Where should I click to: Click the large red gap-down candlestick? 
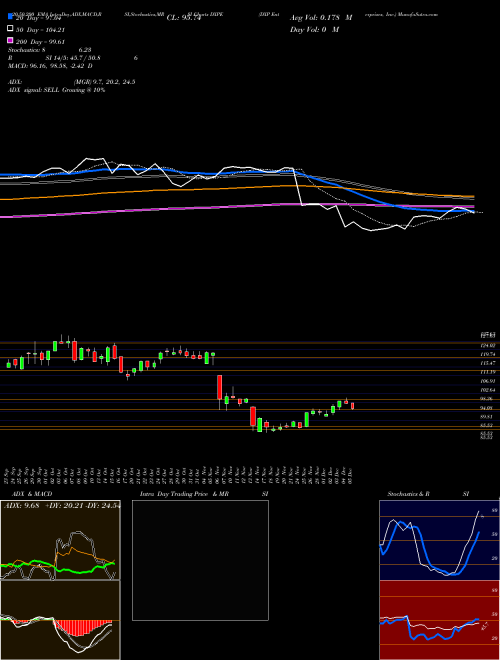(220, 387)
